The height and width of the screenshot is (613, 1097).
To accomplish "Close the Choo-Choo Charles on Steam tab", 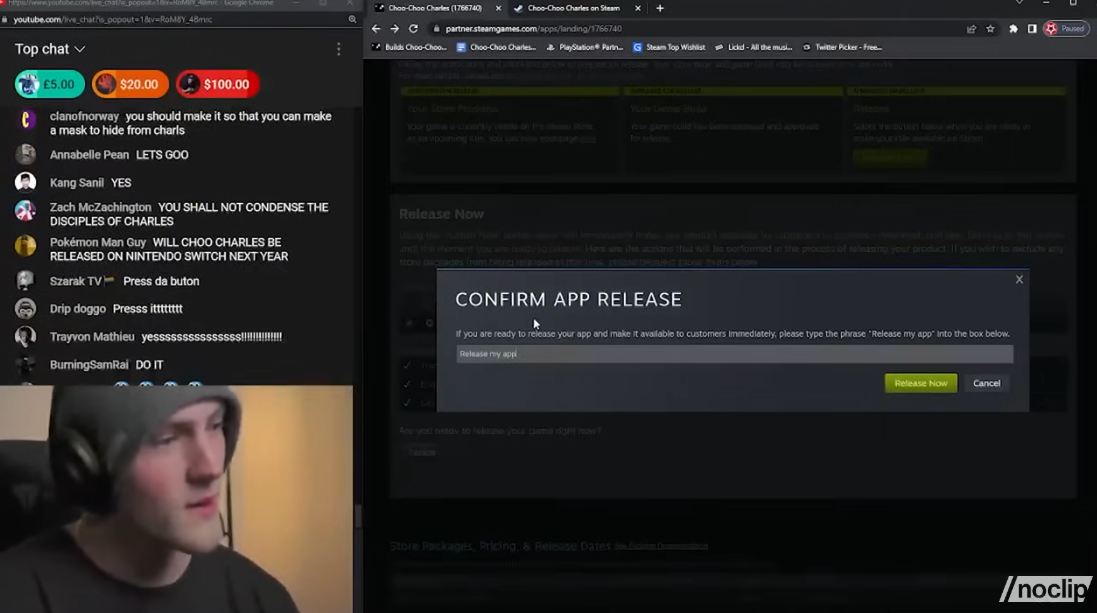I will [x=637, y=8].
